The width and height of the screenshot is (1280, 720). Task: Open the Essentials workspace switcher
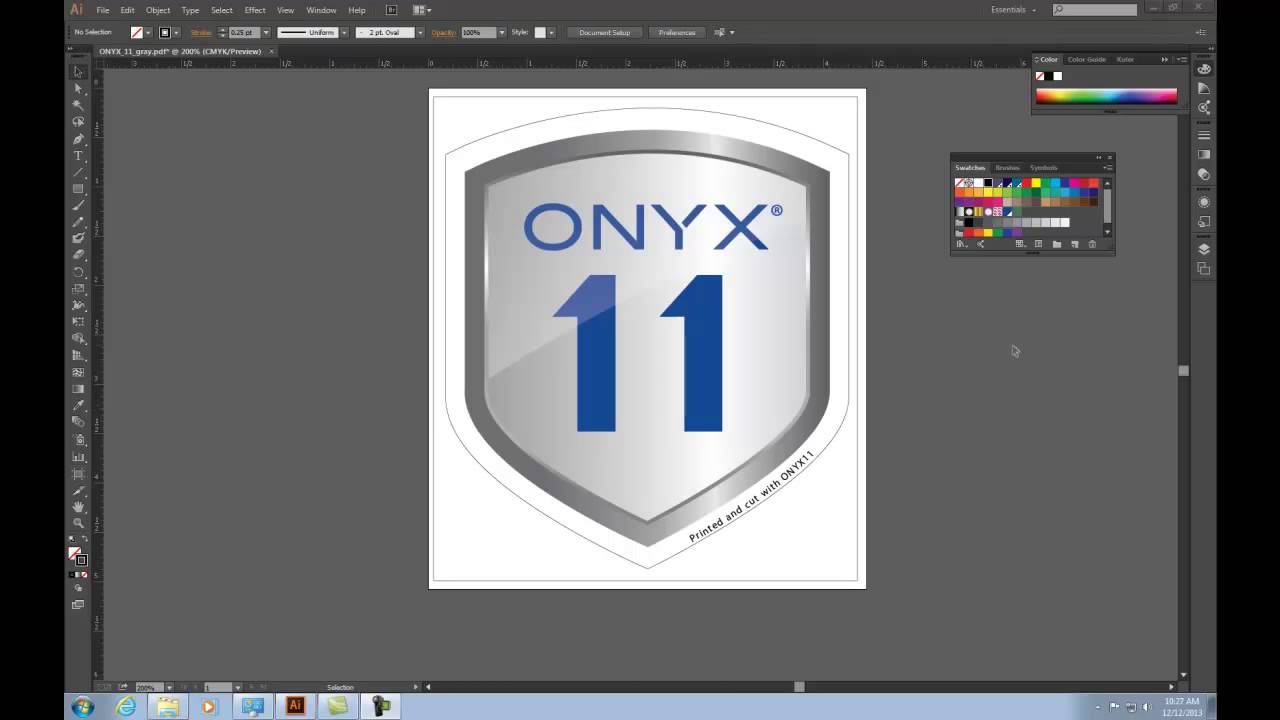pos(1013,10)
